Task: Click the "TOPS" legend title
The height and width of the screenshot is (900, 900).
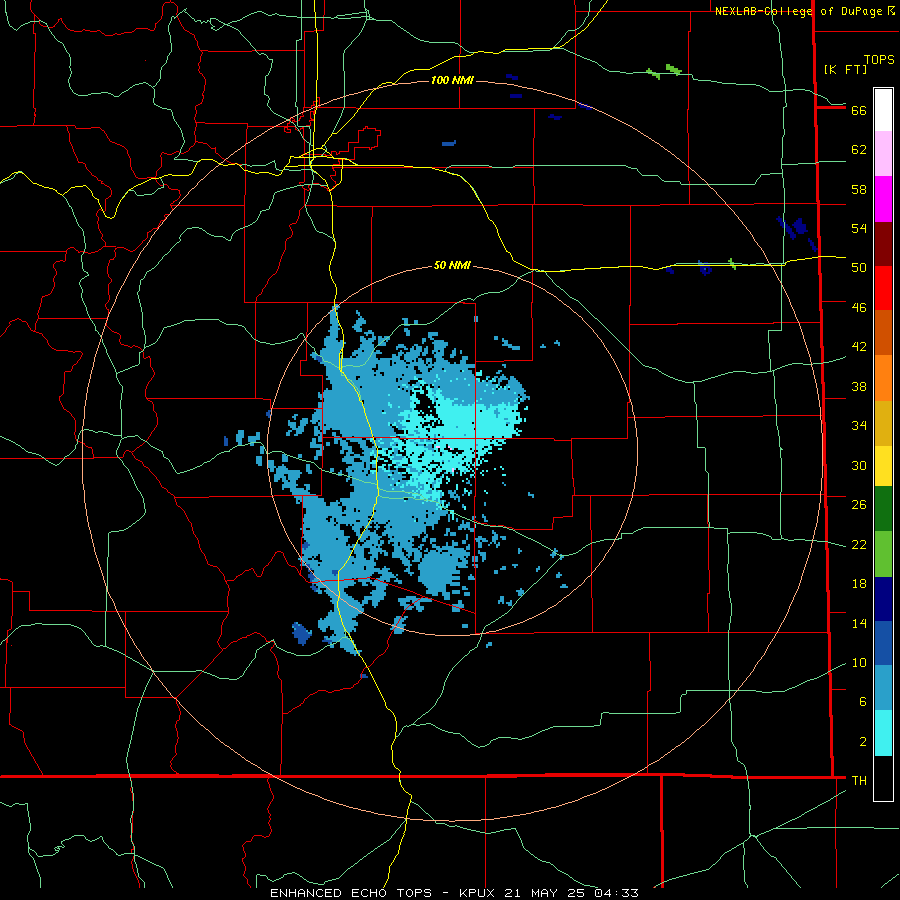Action: [879, 59]
